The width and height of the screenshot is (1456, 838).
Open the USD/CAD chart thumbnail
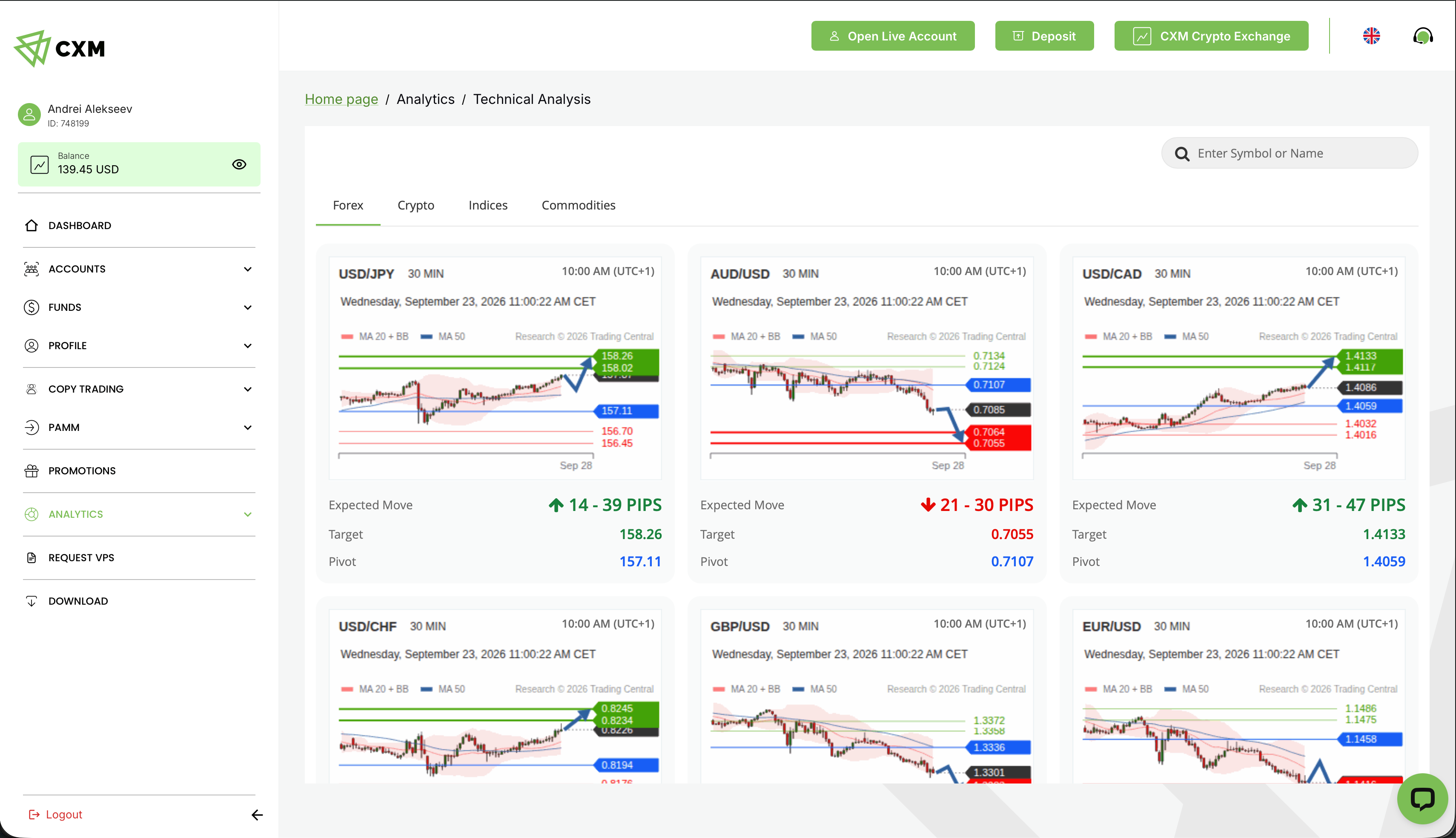point(1238,368)
